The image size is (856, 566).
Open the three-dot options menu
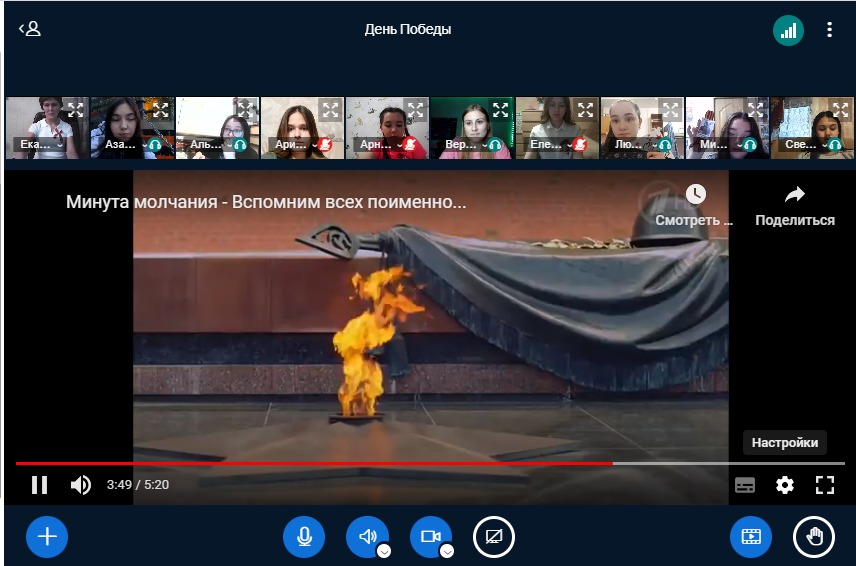[x=829, y=30]
